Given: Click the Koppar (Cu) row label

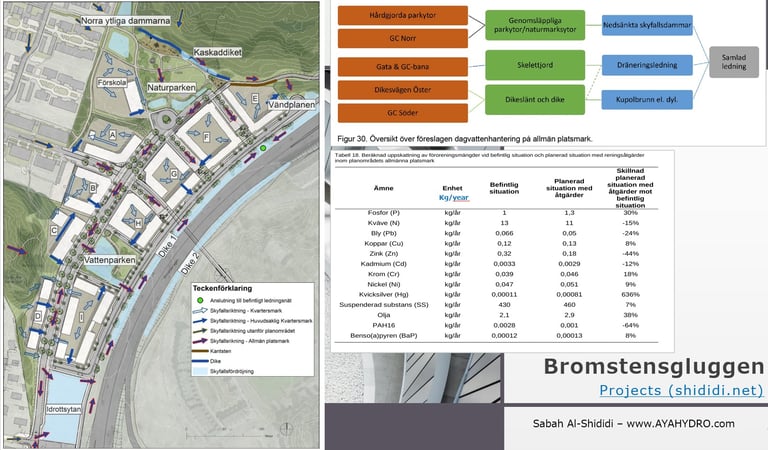Looking at the screenshot, I should [384, 243].
